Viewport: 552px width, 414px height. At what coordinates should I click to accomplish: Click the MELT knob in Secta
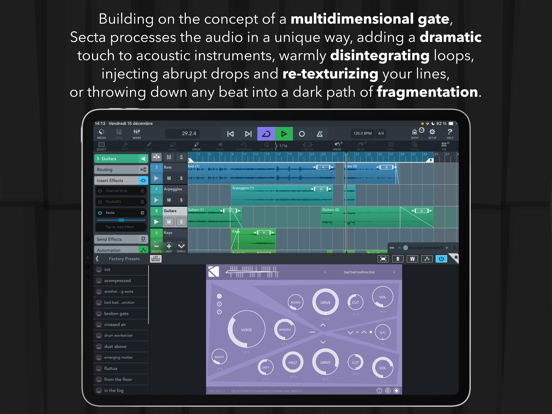293,362
